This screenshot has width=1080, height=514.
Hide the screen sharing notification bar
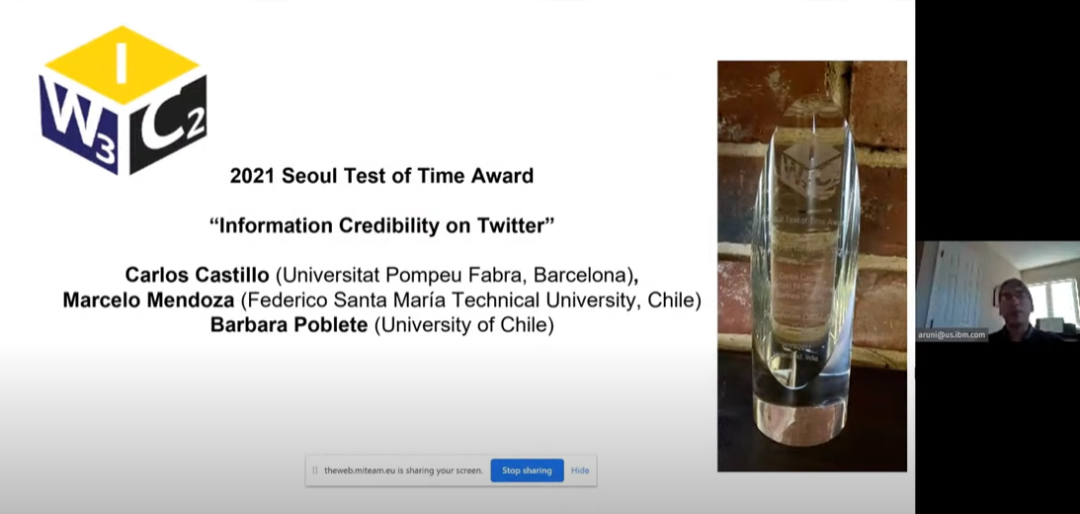pos(580,470)
